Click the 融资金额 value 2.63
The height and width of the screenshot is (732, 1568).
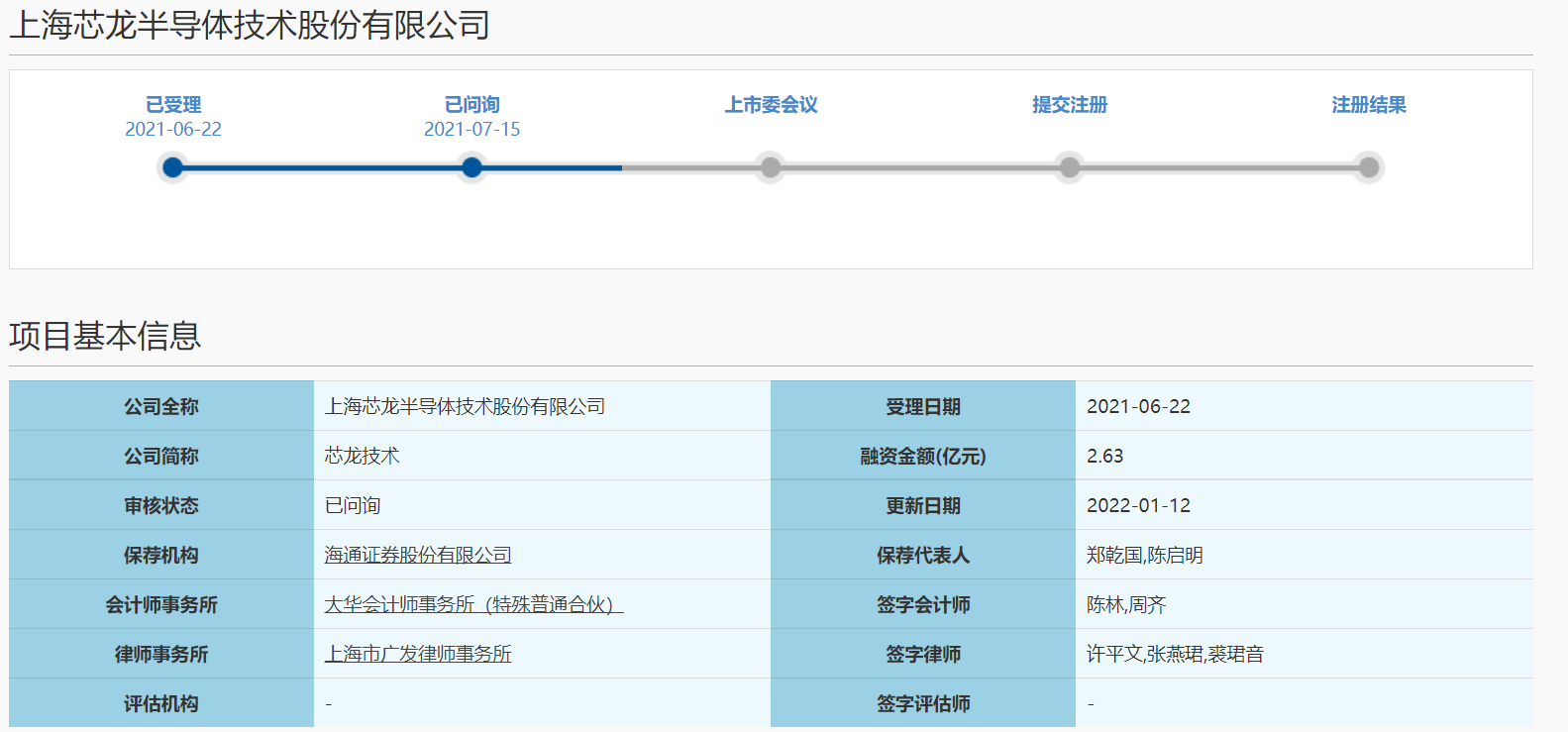(1104, 457)
